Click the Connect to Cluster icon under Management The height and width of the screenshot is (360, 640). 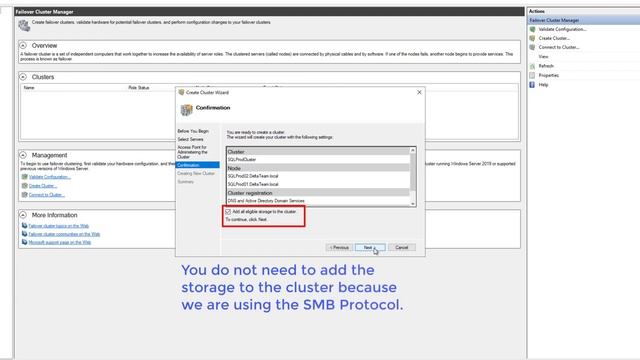click(24, 195)
